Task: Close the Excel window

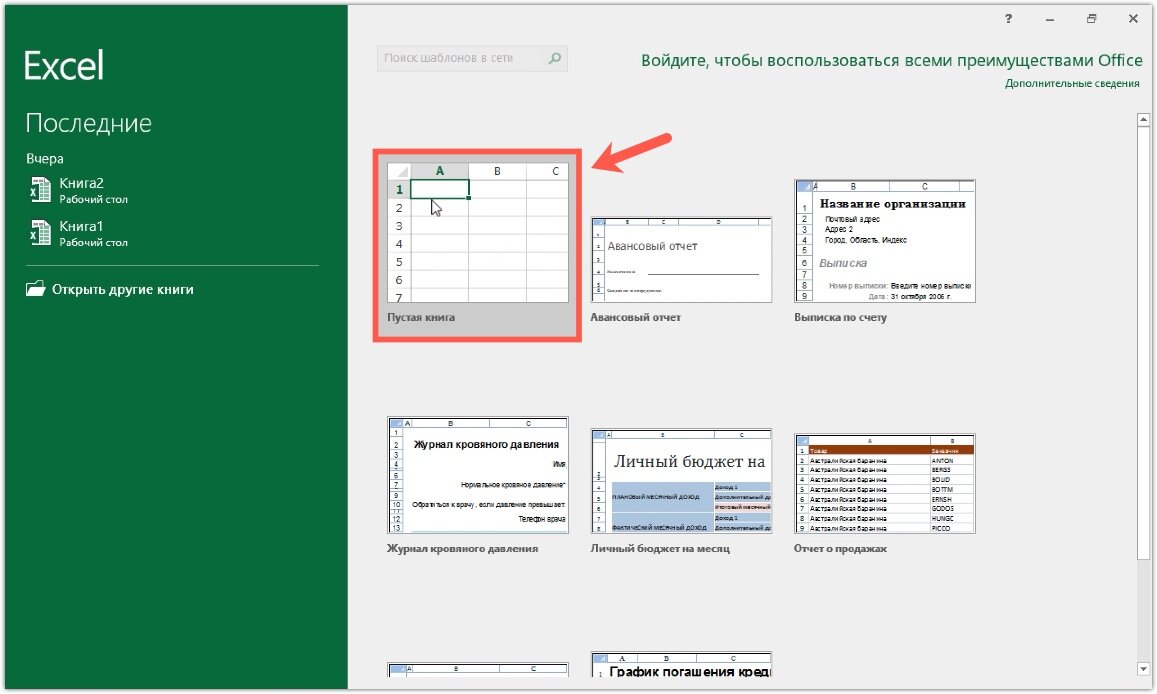Action: 1133,18
